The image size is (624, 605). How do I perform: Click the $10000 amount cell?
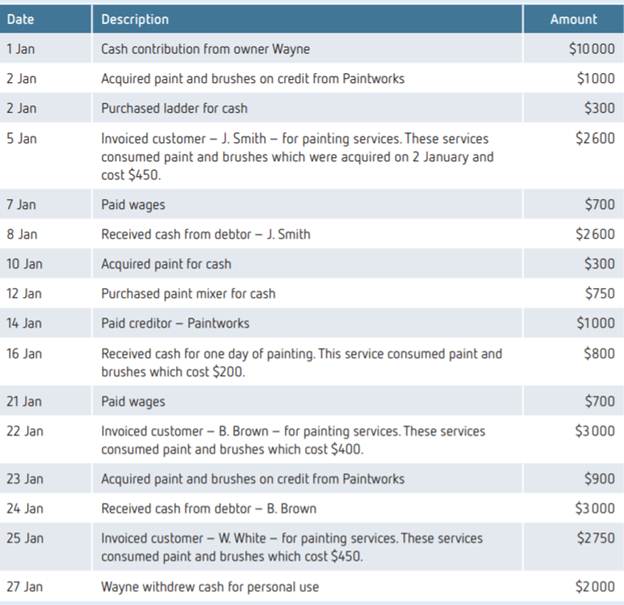[x=591, y=49]
